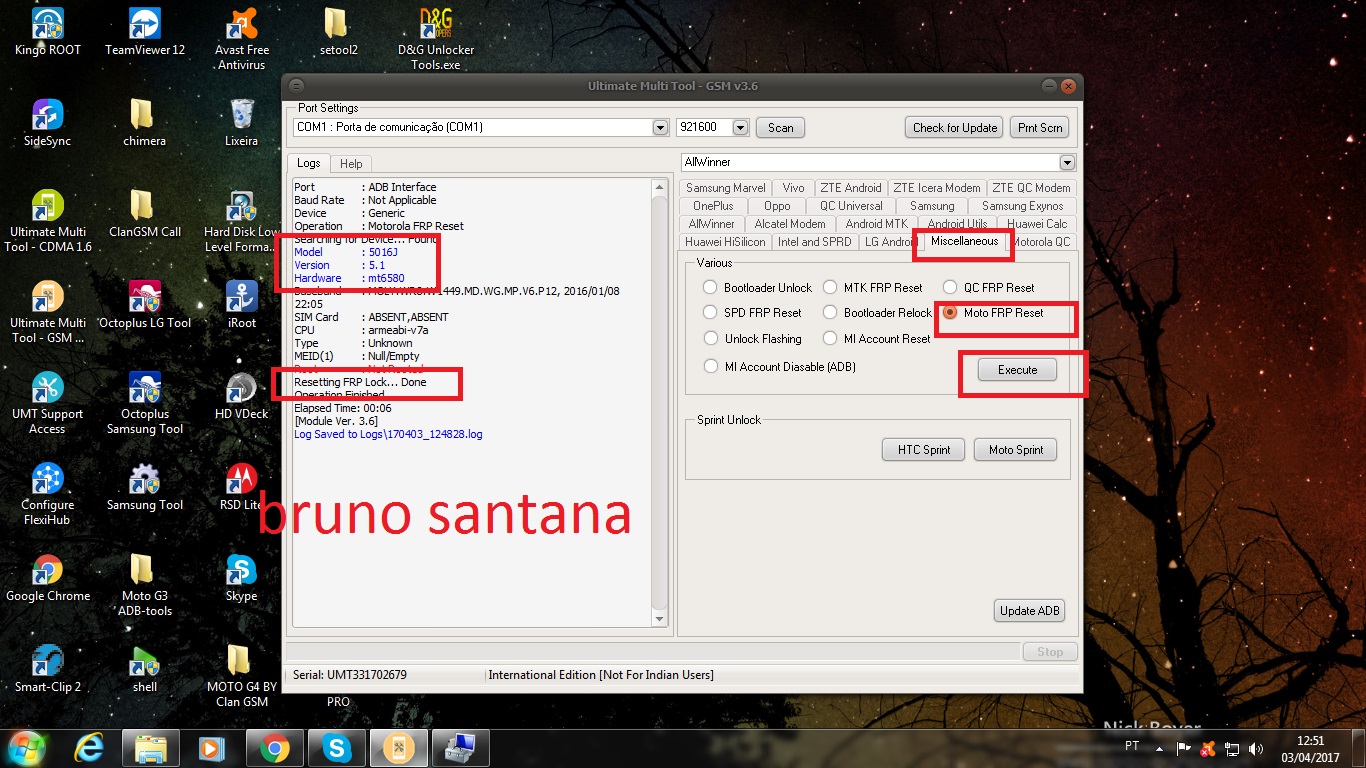Open the Windows Start menu
1366x768 pixels.
tap(27, 748)
